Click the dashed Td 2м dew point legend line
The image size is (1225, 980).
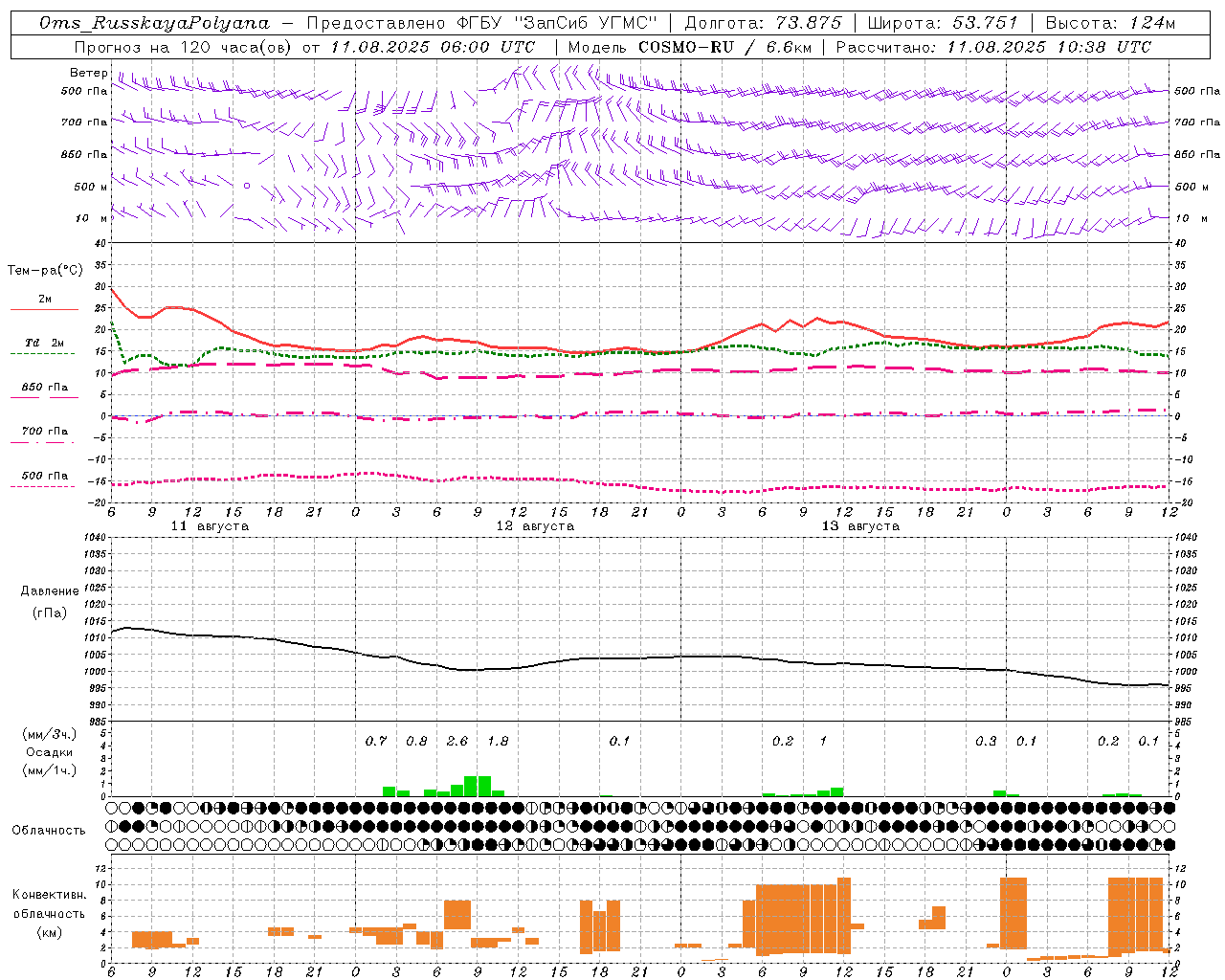click(42, 353)
